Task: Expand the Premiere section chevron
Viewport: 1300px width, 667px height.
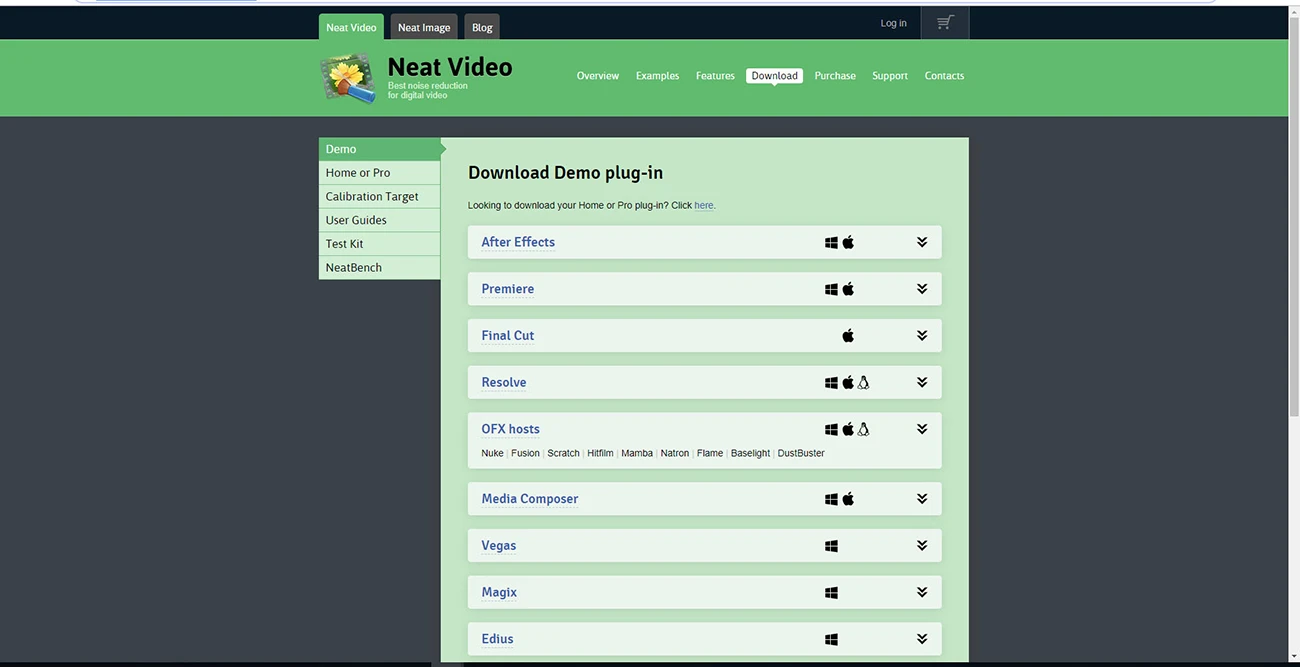Action: click(x=922, y=289)
